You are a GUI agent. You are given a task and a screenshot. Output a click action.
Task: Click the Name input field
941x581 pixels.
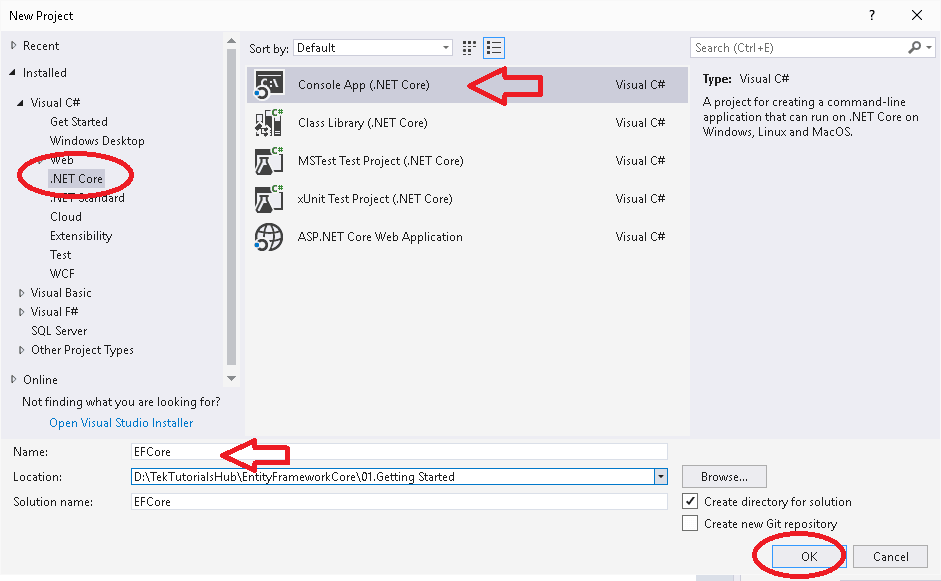tap(399, 451)
